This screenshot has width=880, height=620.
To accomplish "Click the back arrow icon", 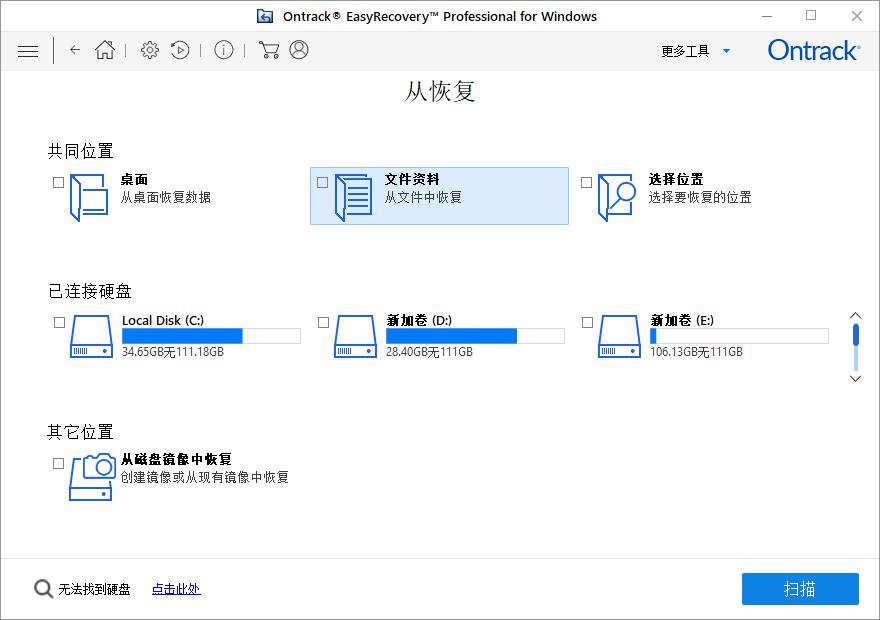I will click(75, 50).
